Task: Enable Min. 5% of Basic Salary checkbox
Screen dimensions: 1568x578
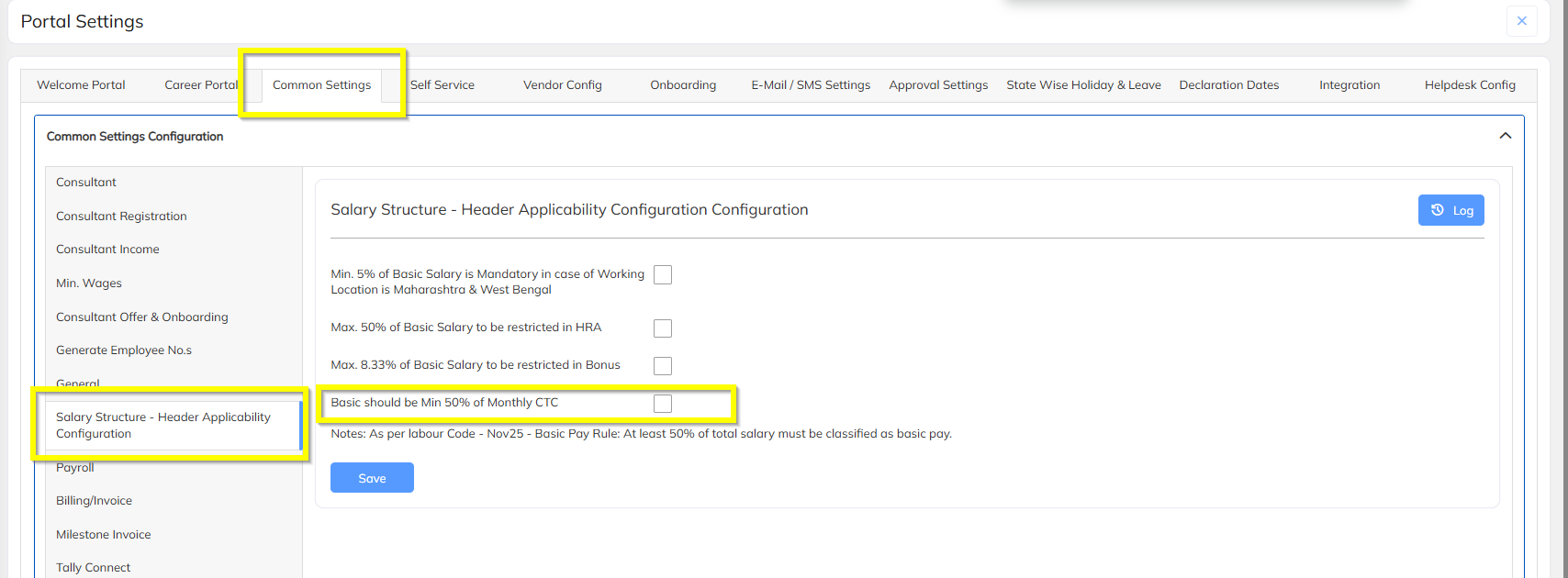Action: [663, 275]
